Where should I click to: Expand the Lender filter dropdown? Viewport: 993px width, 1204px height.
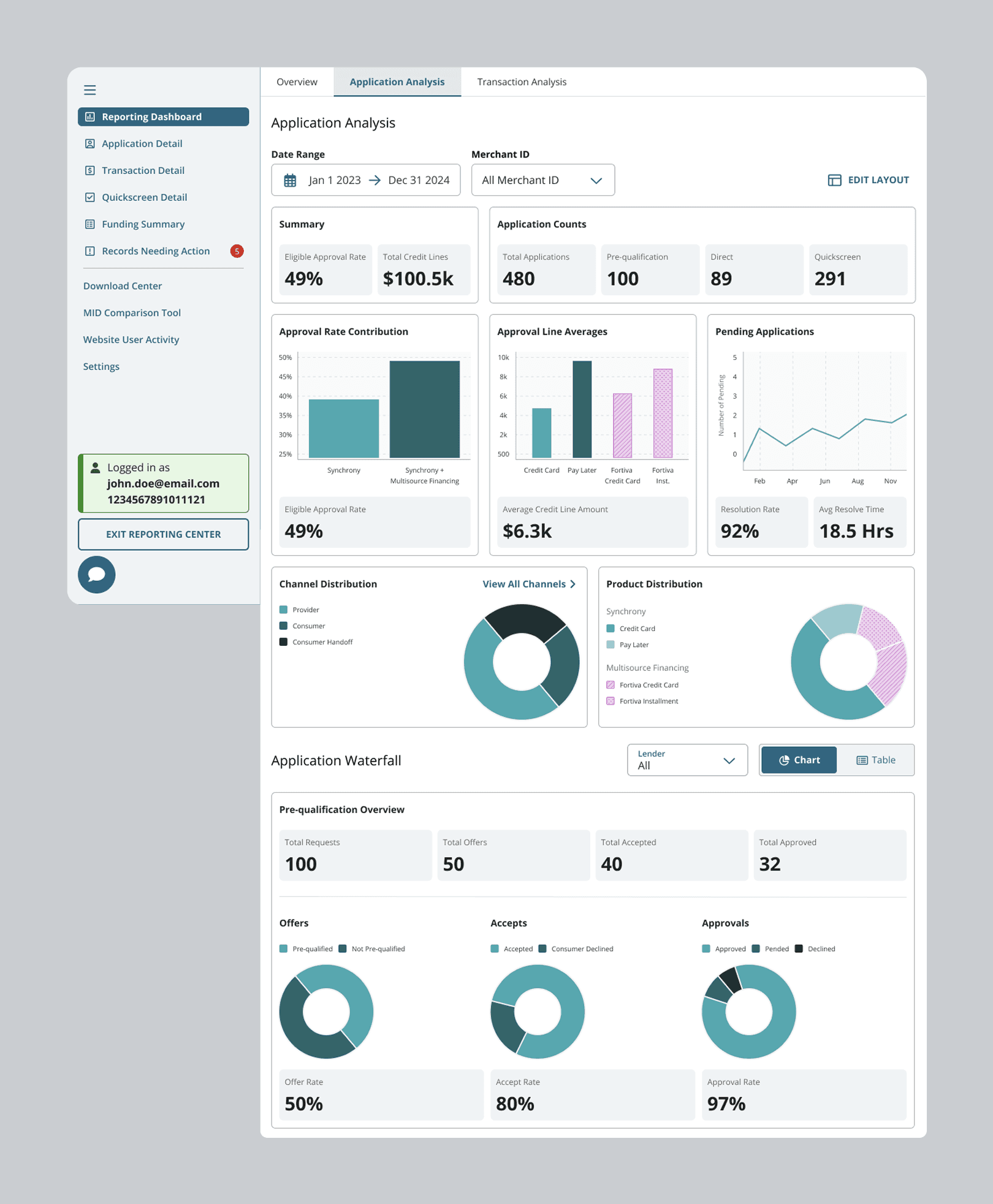click(x=687, y=760)
